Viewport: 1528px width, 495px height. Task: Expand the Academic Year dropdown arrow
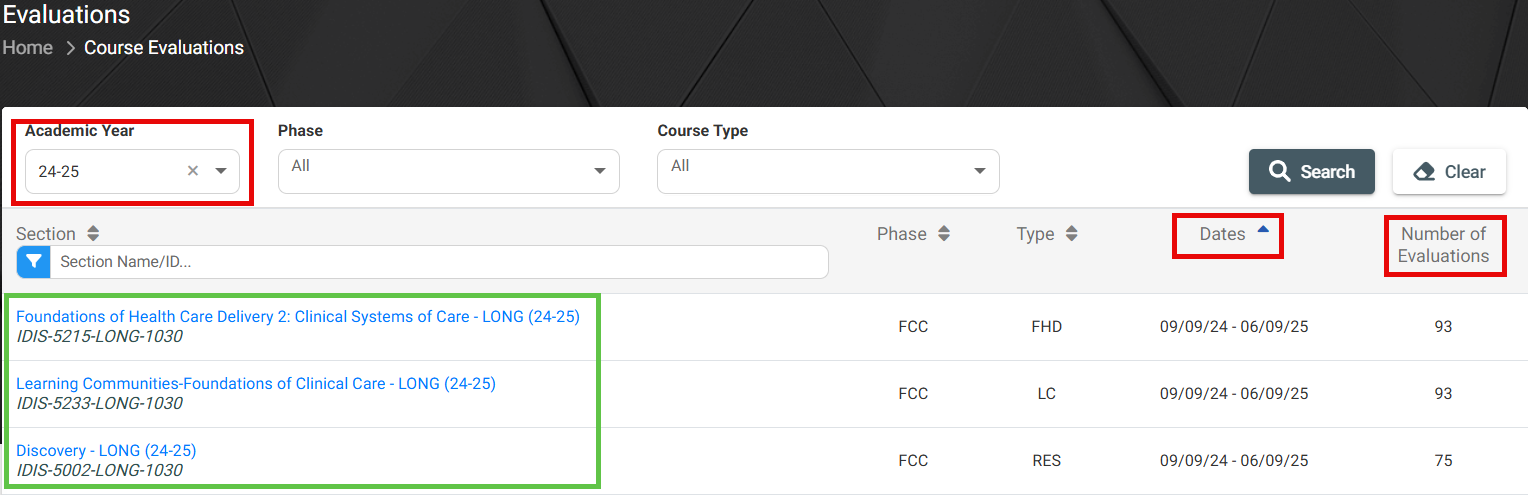click(x=221, y=171)
